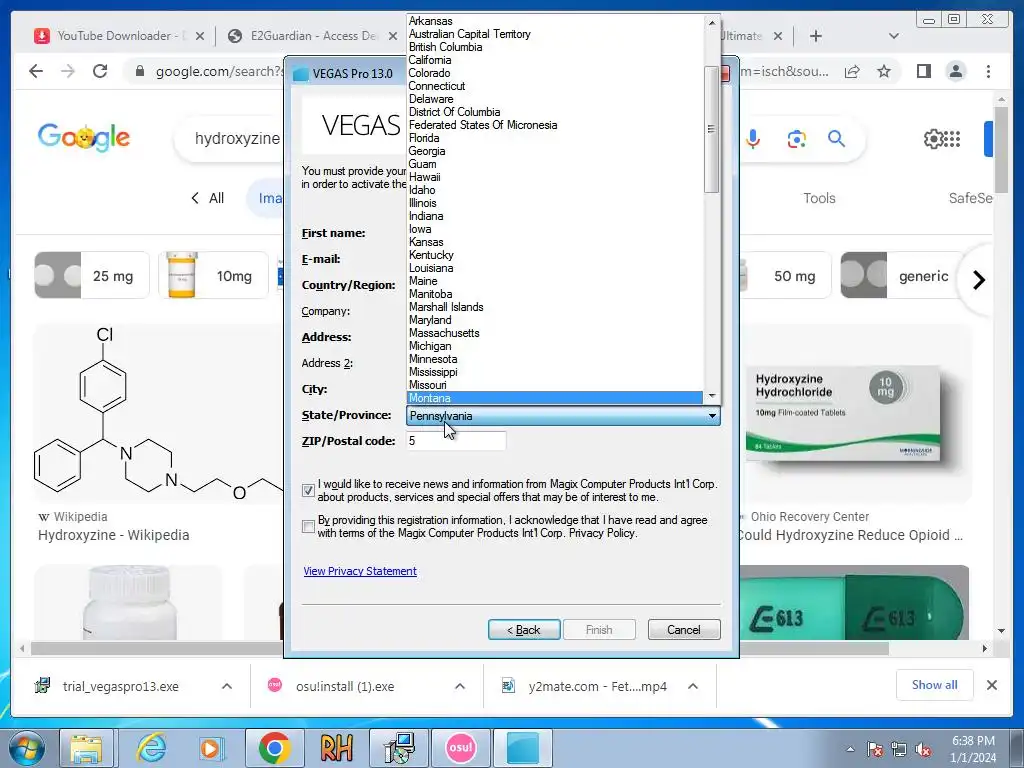The image size is (1024, 768).
Task: Click Google Lens image search icon
Action: pyautogui.click(x=796, y=139)
